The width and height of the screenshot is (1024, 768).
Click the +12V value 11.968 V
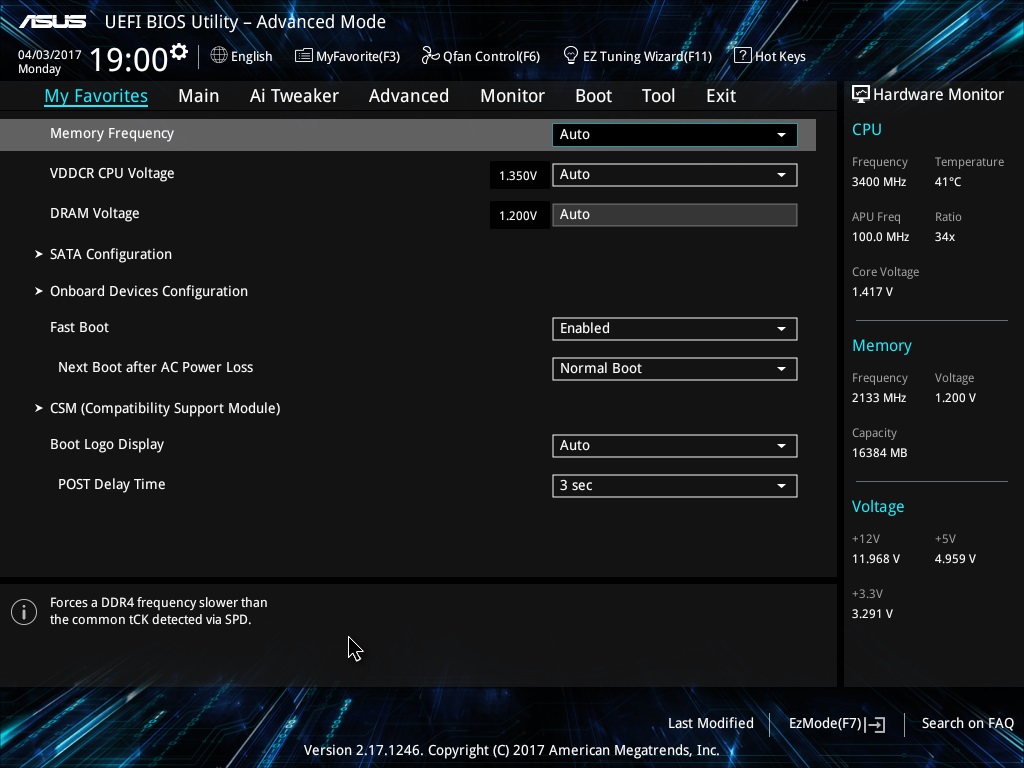pos(875,559)
